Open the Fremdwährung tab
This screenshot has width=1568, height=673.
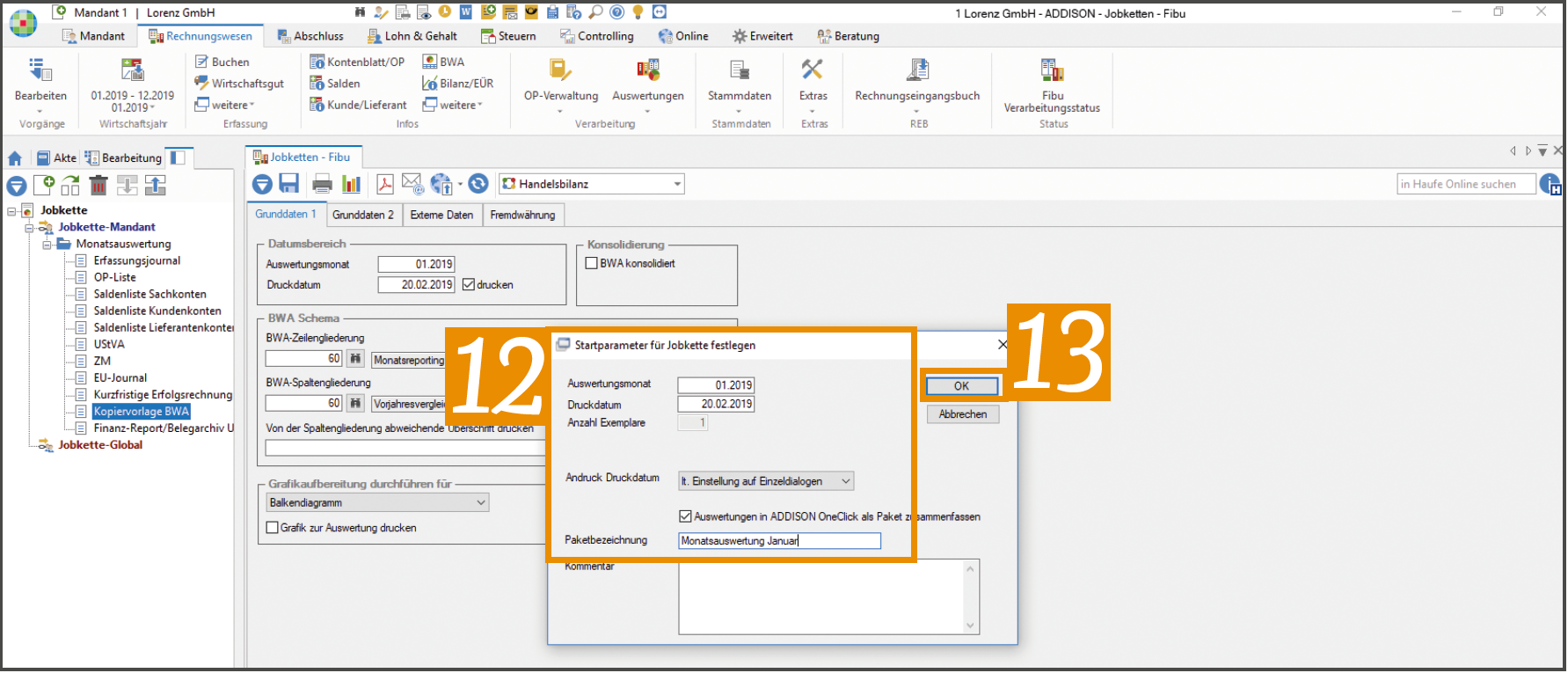click(522, 215)
